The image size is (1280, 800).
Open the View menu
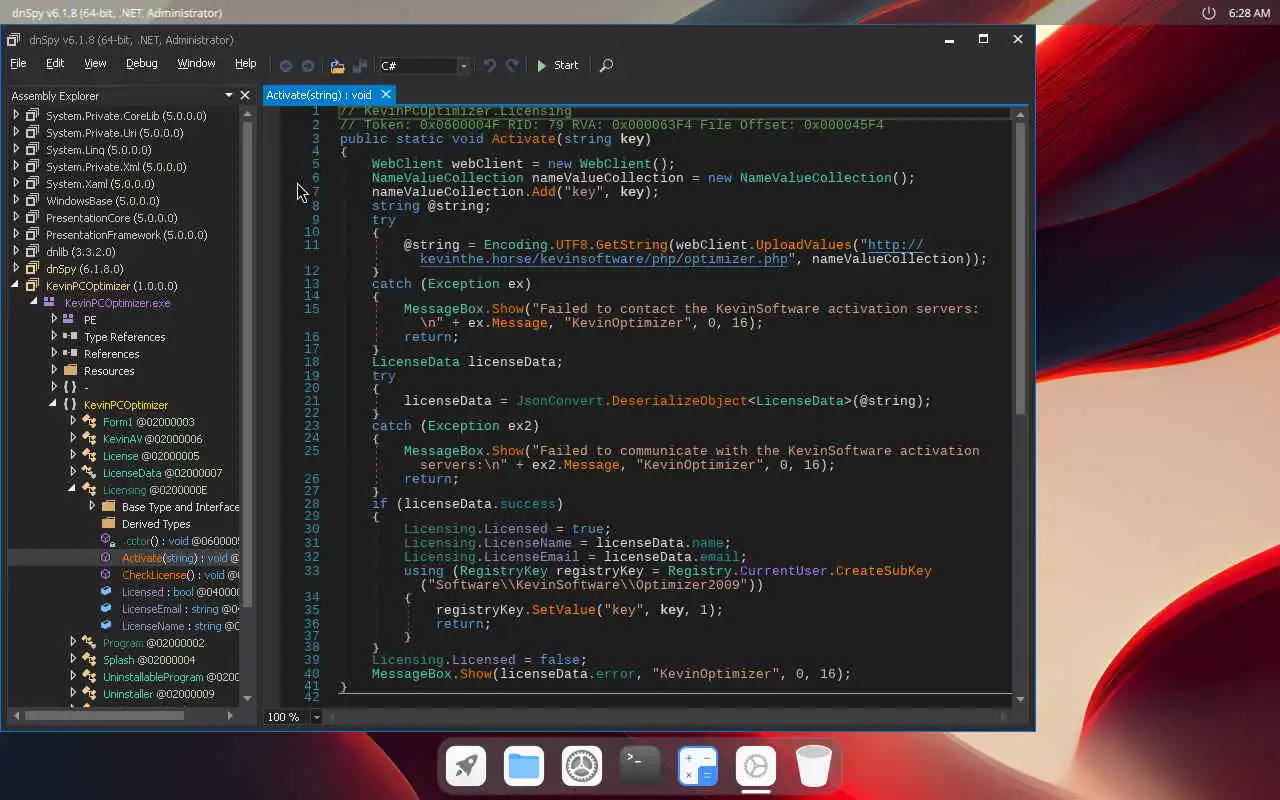(x=95, y=63)
